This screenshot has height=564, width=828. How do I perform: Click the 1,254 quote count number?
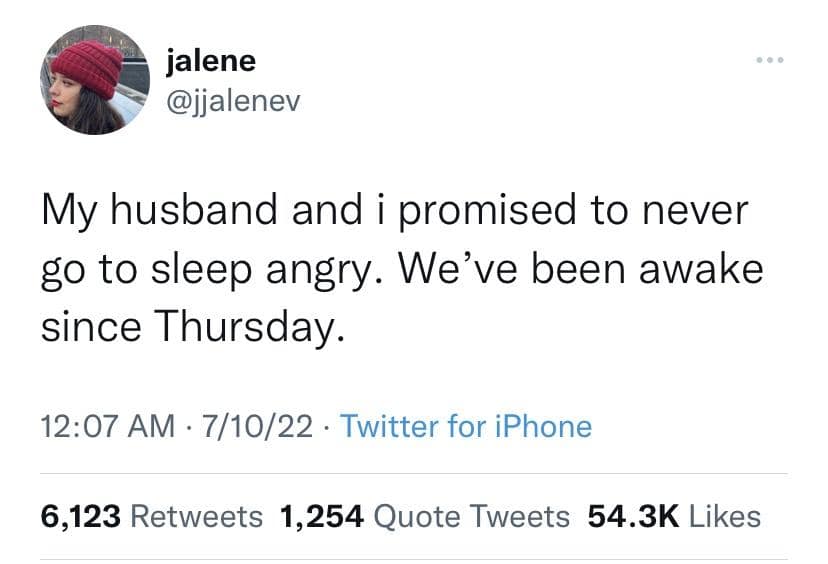322,516
